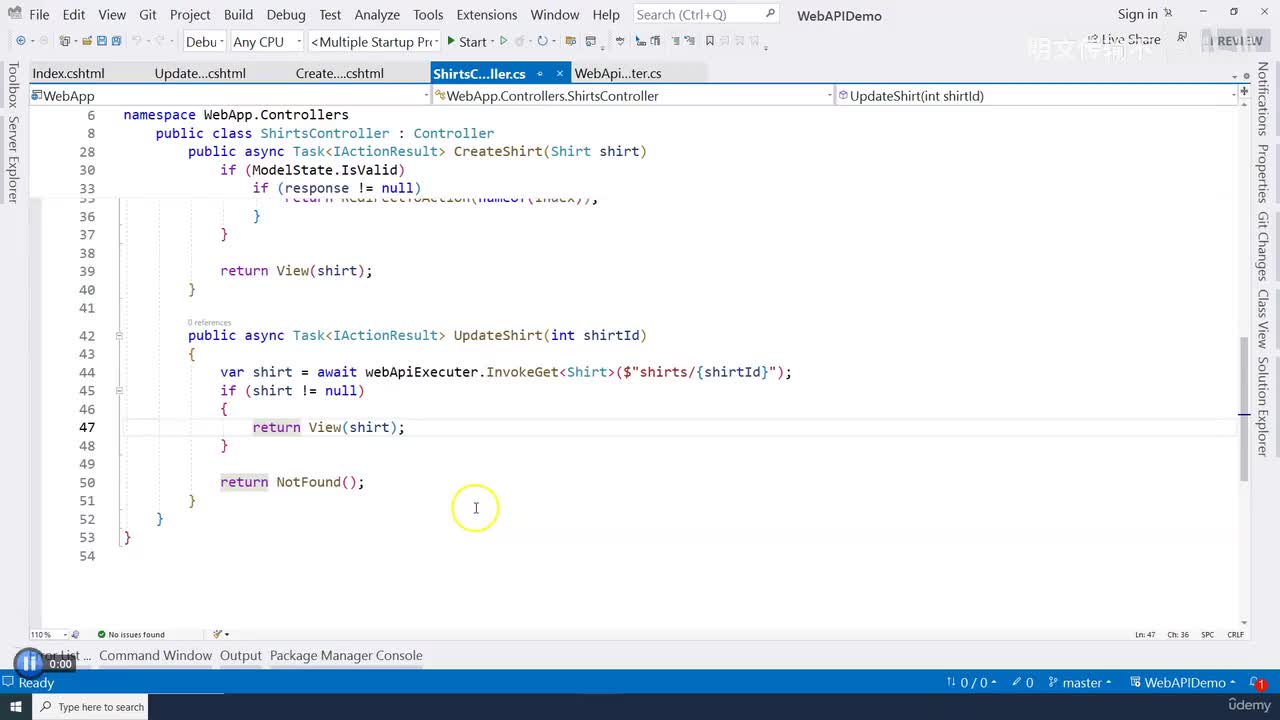Open the File menu
This screenshot has height=720, width=1280.
pos(39,15)
